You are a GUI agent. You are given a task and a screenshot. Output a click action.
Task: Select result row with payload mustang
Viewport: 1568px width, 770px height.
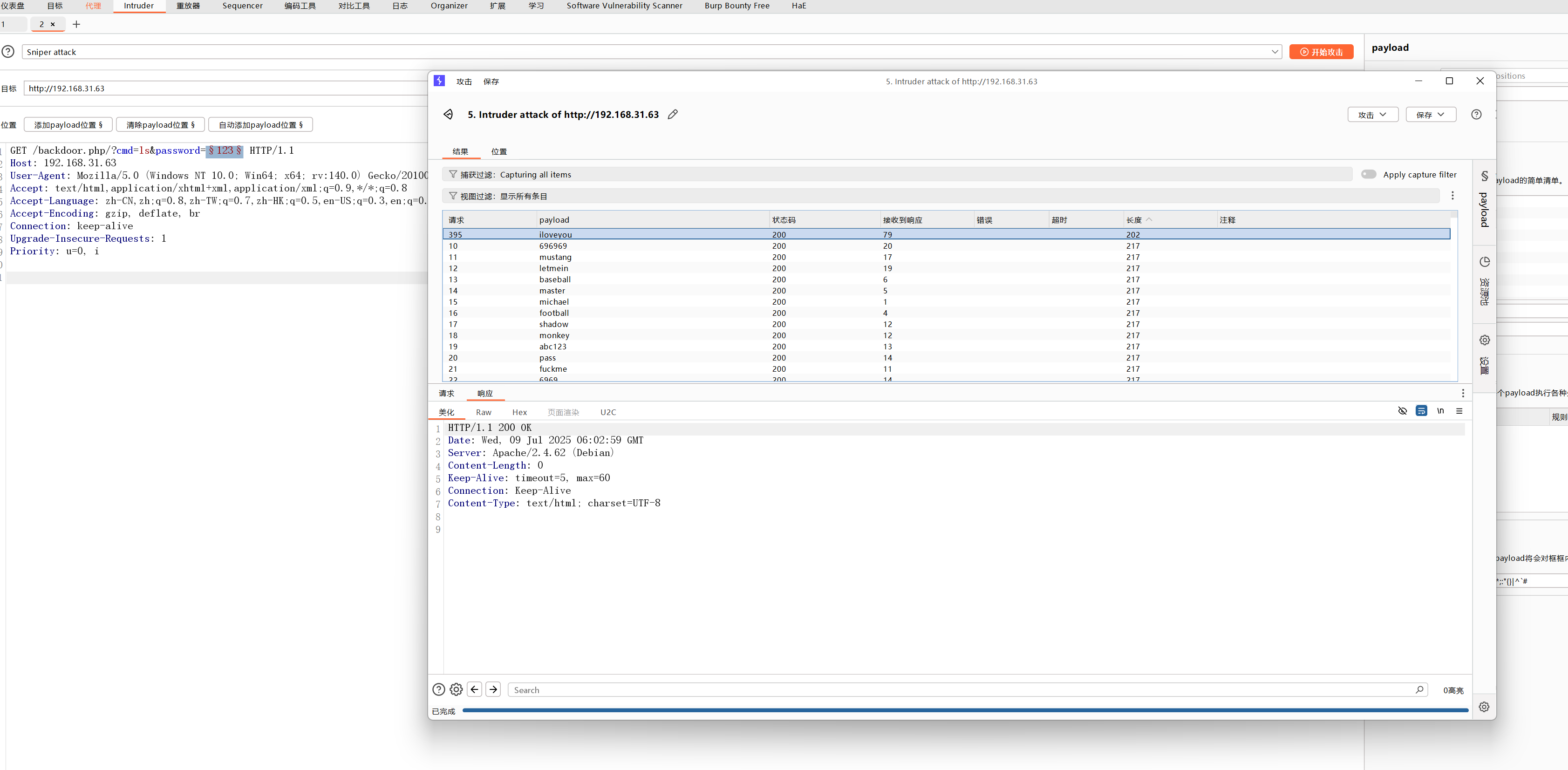946,257
